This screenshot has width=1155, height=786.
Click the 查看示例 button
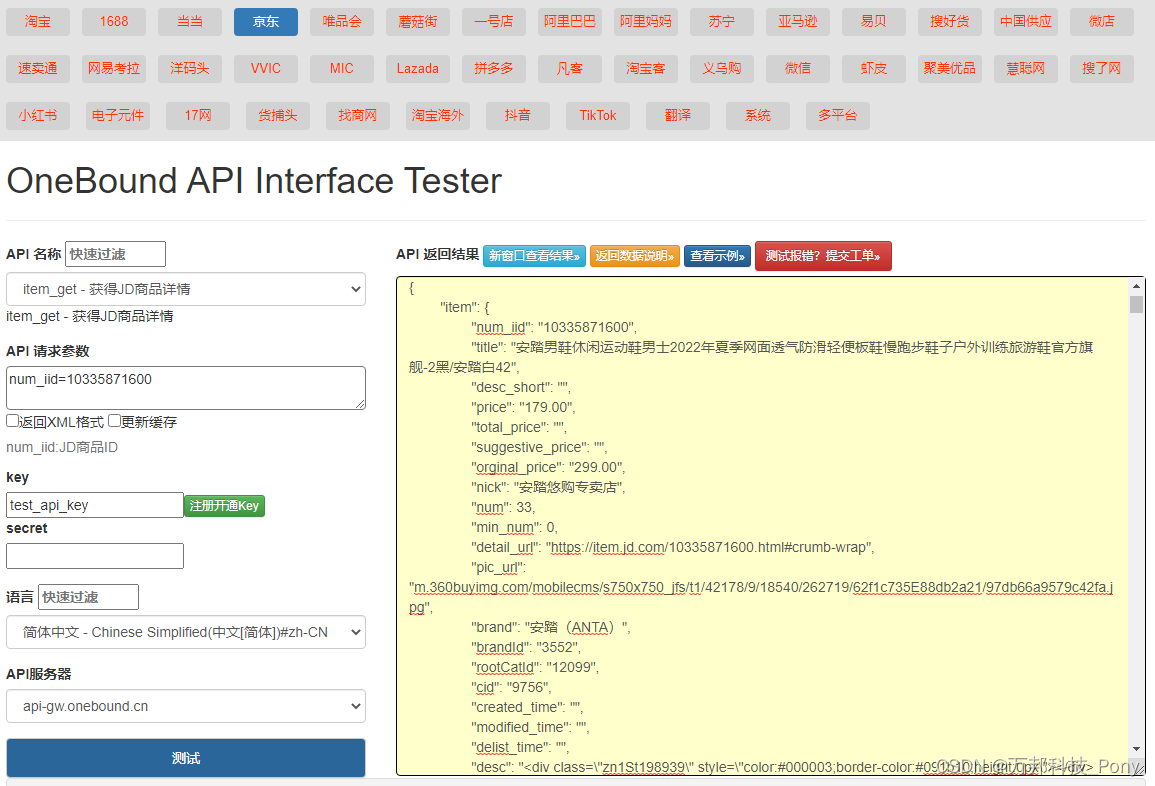(x=717, y=256)
